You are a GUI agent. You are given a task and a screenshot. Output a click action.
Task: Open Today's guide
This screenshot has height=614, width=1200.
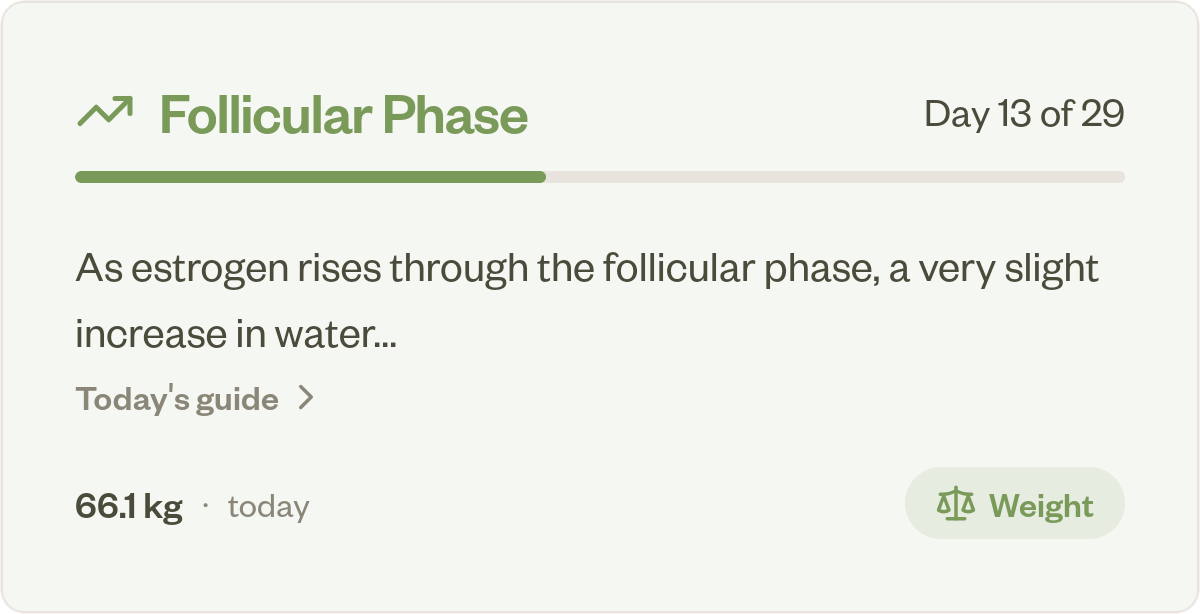[178, 398]
